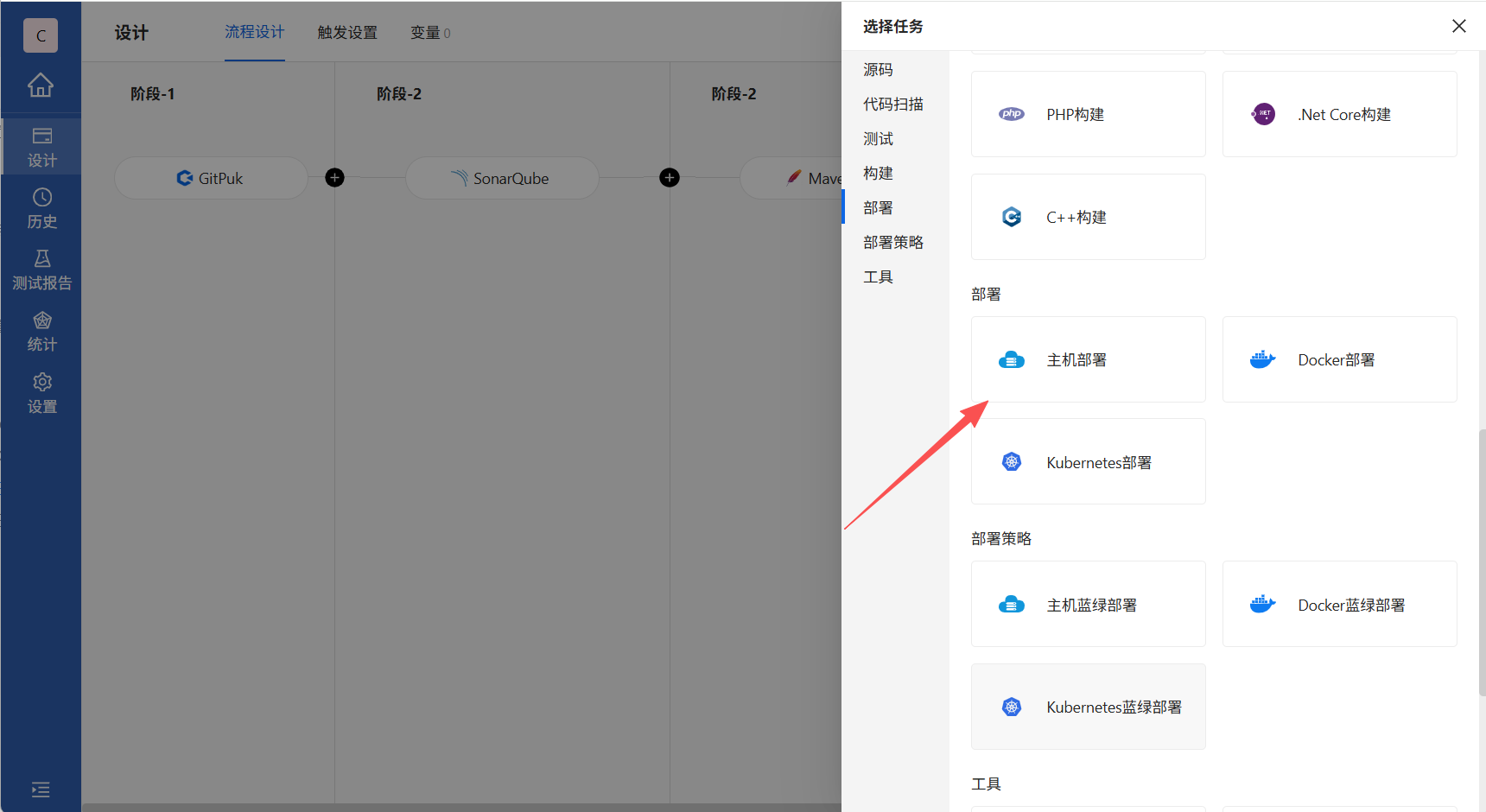Click the 部署策略 section heading in task list

coord(1001,538)
